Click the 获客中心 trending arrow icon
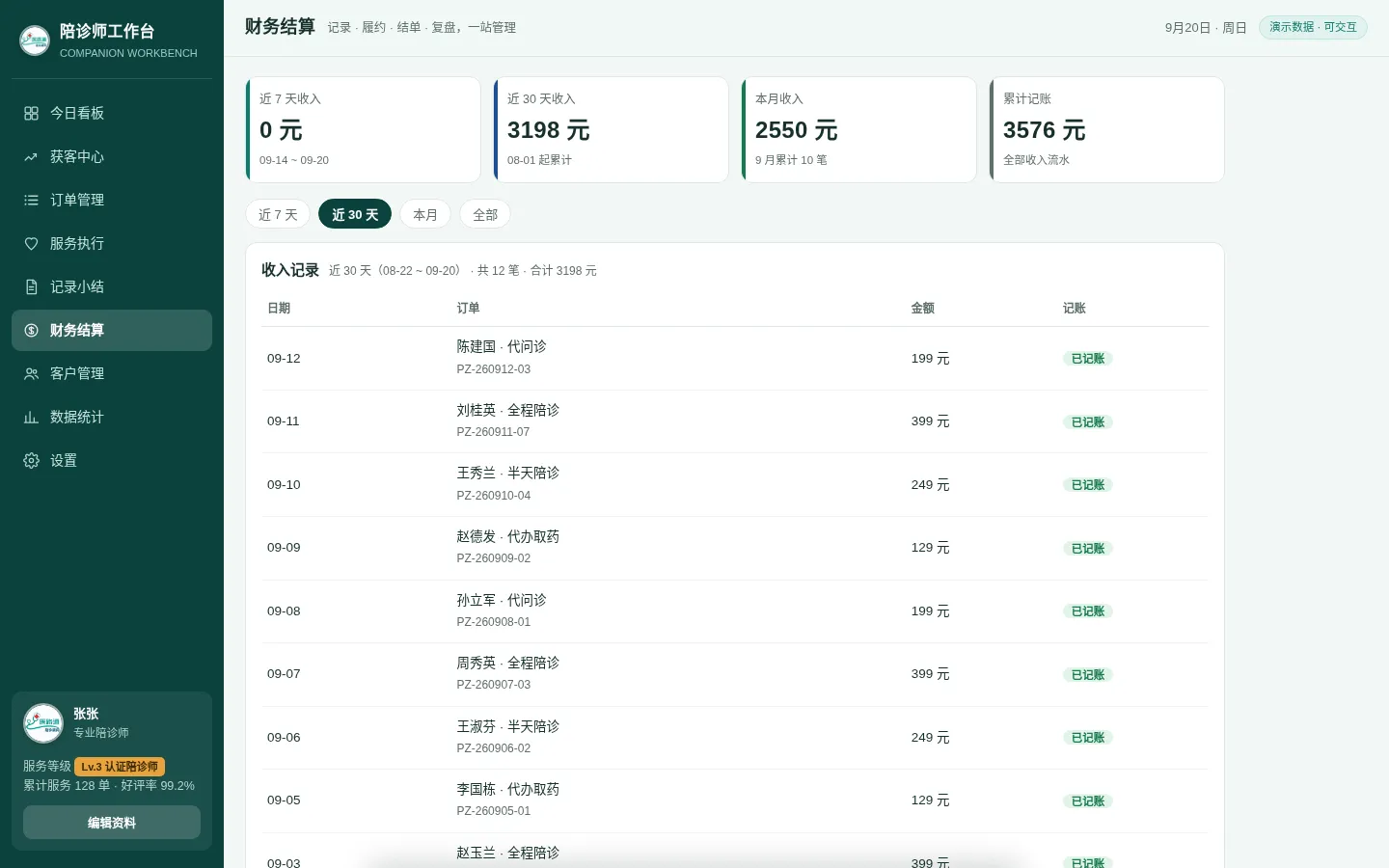This screenshot has width=1389, height=868. tap(31, 157)
